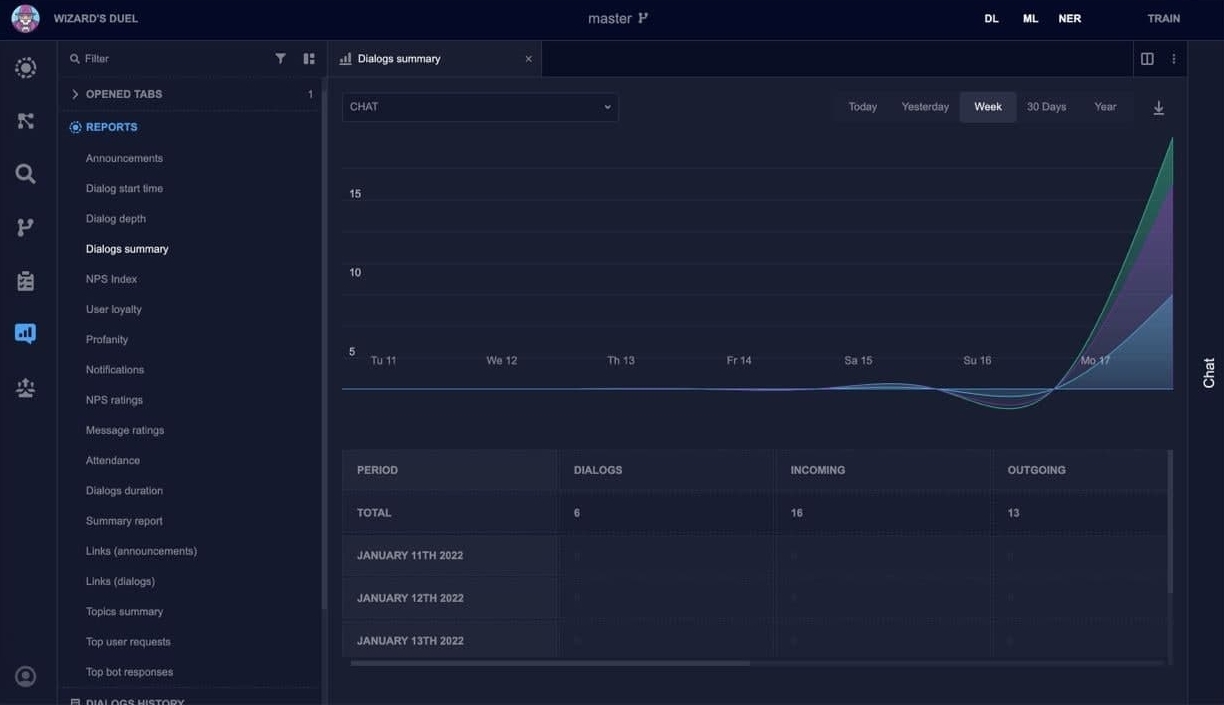Select the Week time range

point(987,107)
